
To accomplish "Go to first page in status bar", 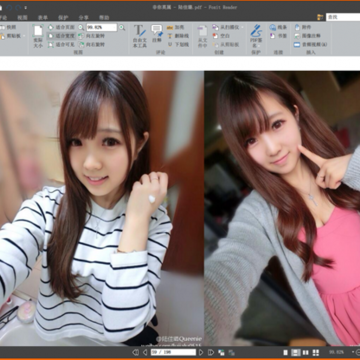I will [x=135, y=352].
